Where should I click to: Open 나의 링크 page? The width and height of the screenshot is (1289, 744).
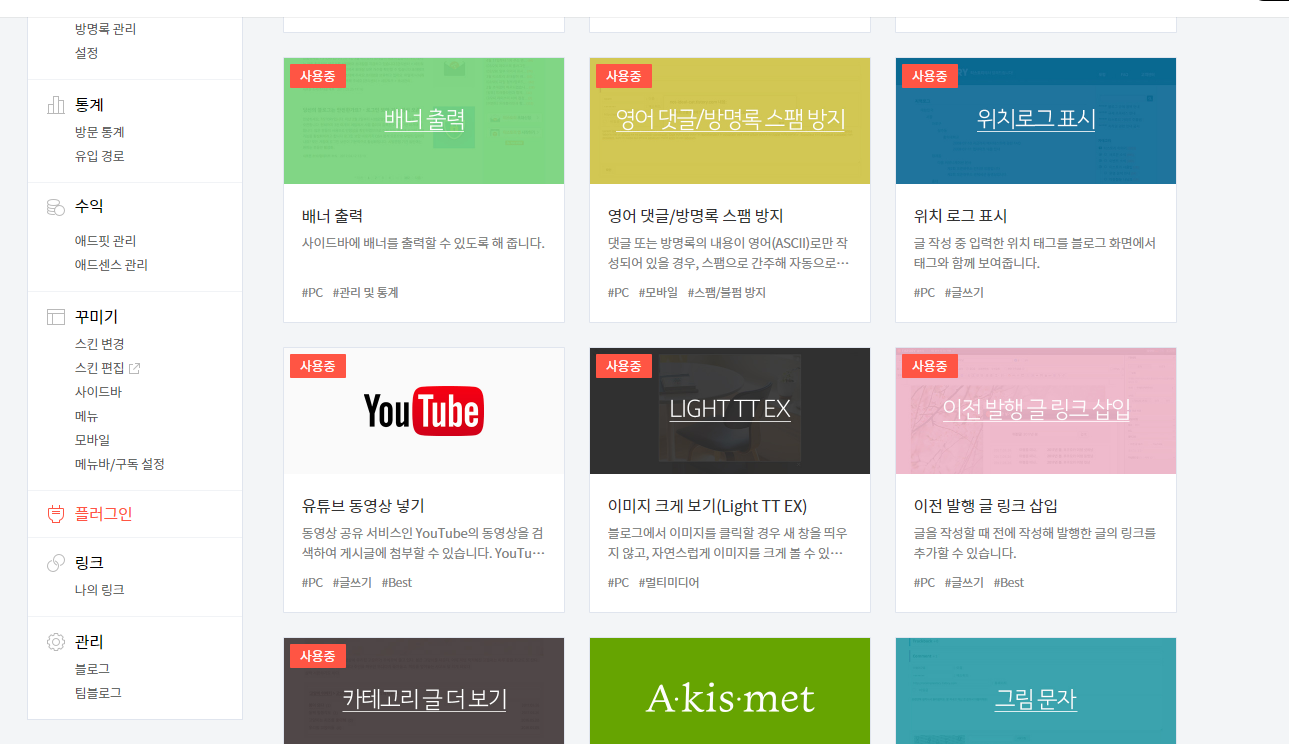click(99, 590)
